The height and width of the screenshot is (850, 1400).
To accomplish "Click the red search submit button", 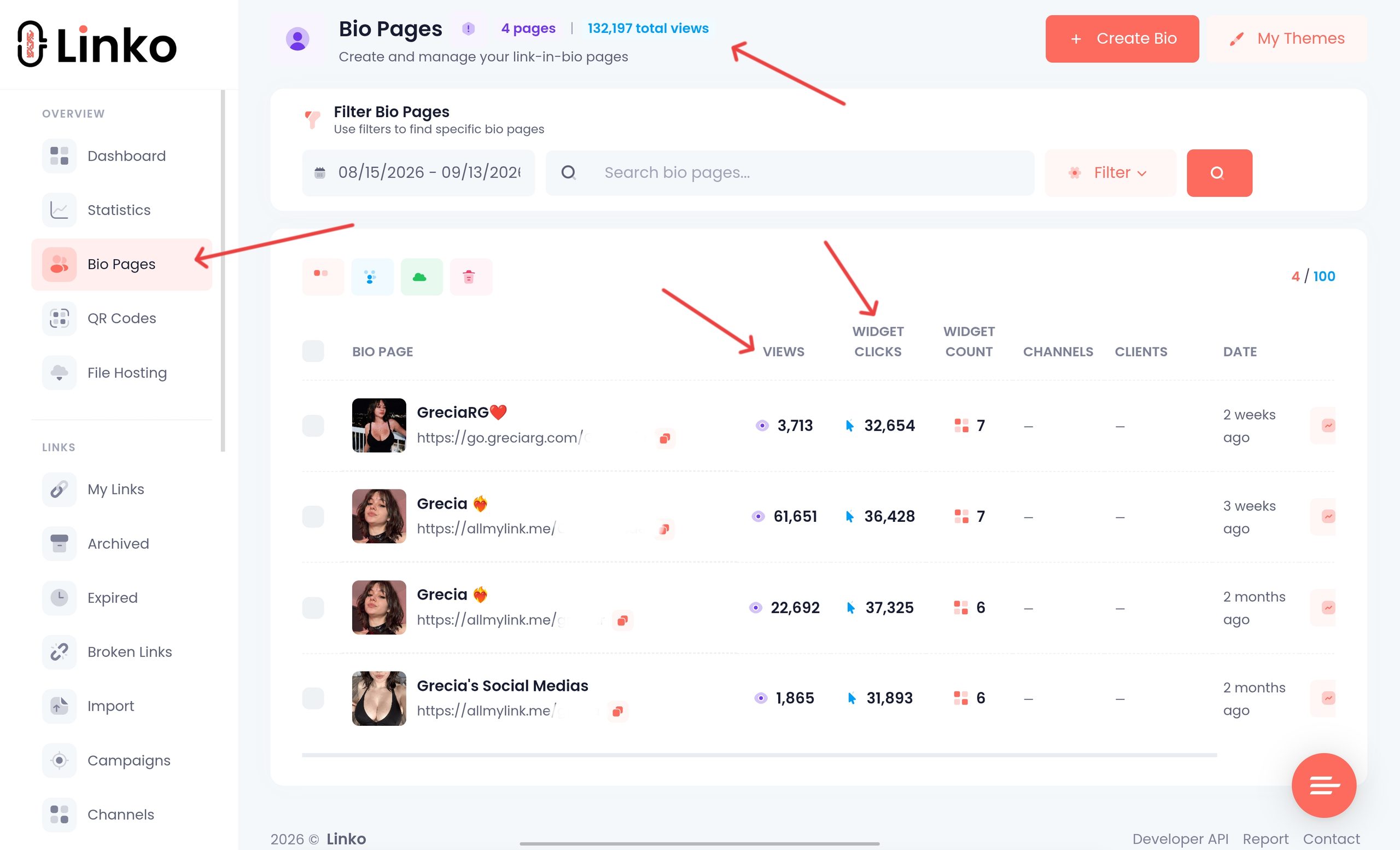I will click(x=1220, y=173).
